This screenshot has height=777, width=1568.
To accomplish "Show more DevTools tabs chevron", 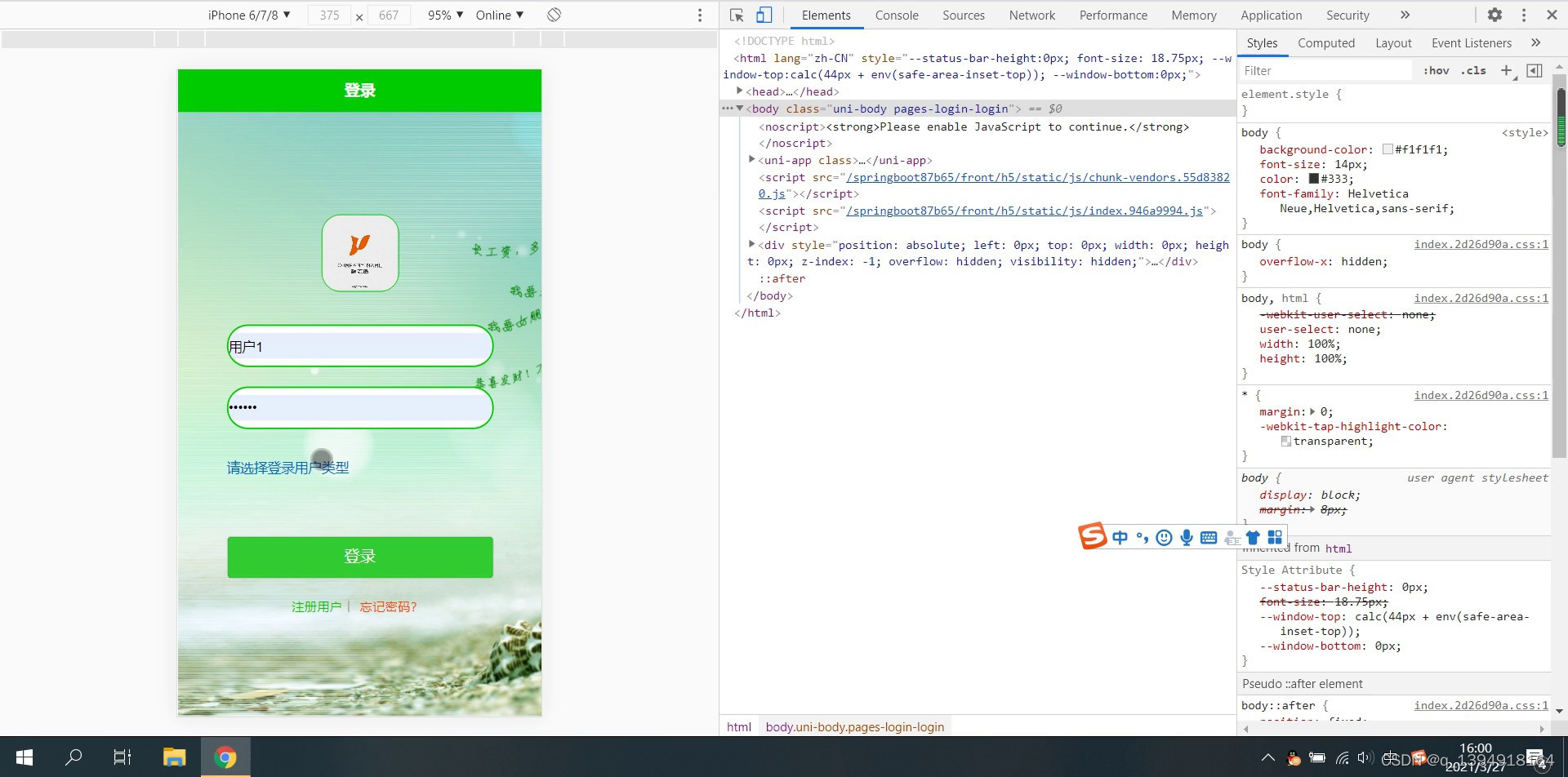I will tap(1405, 15).
